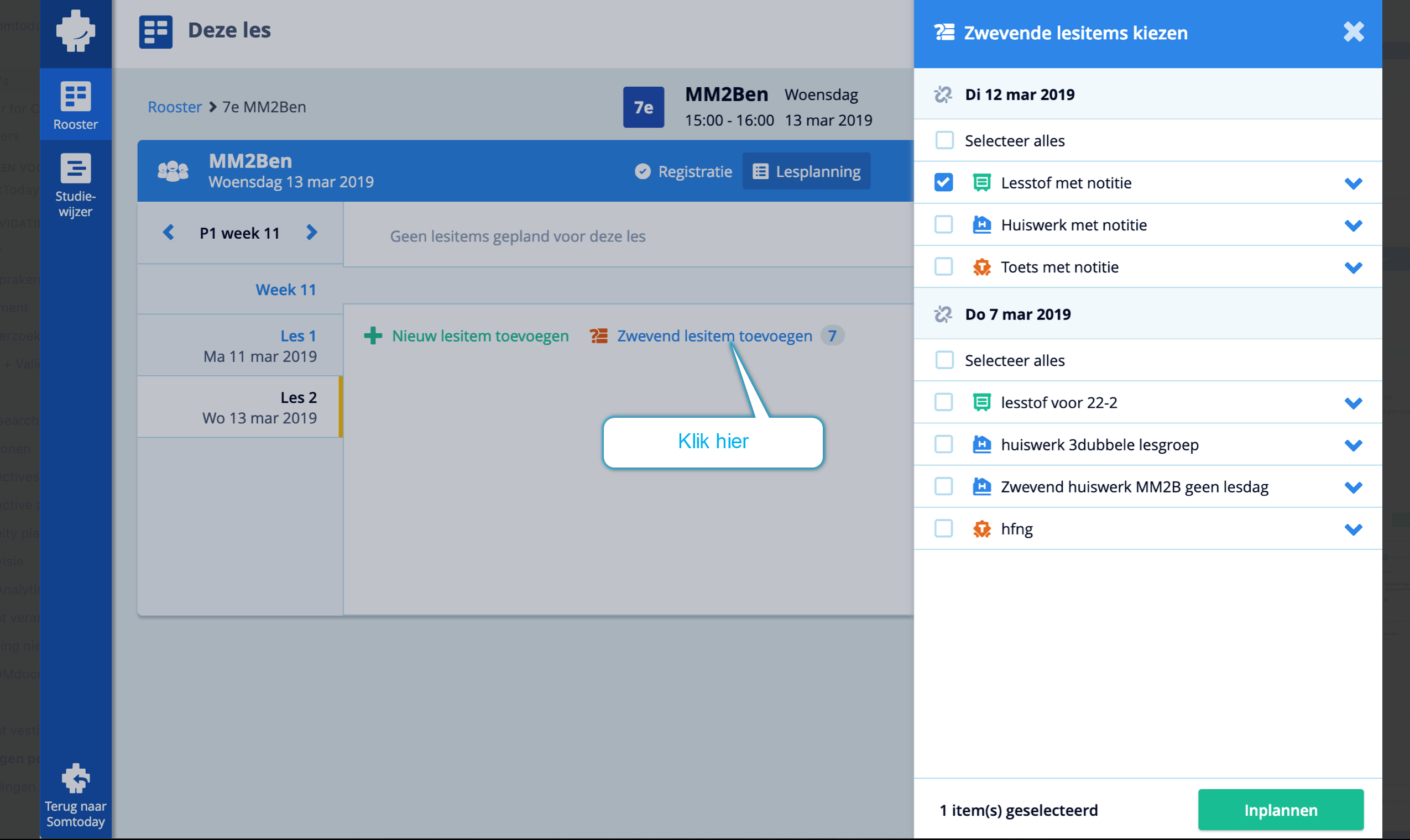Click Geen lesitems gepland voor deze les text

tap(518, 236)
